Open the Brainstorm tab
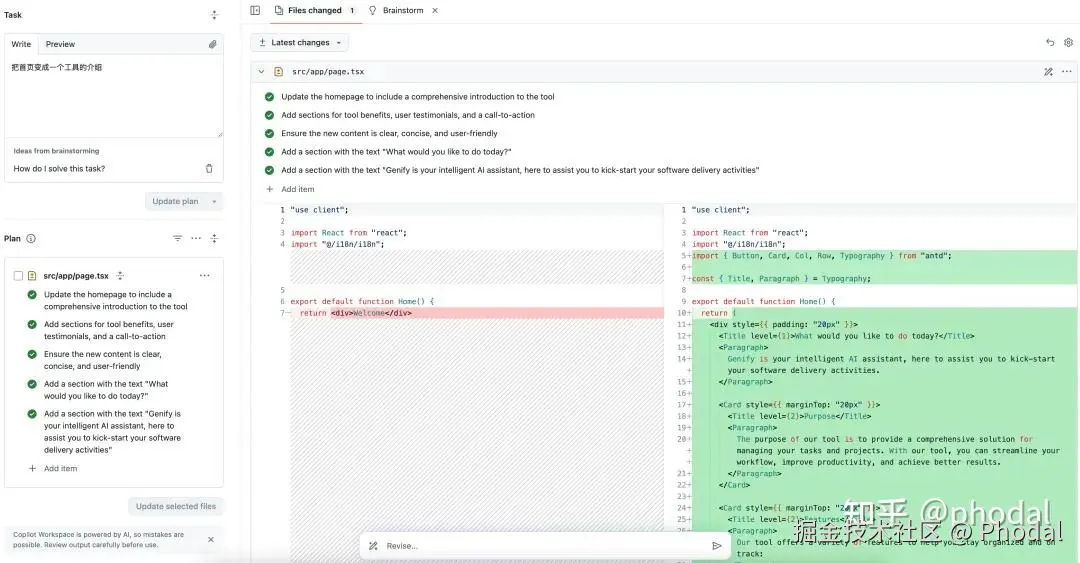The width and height of the screenshot is (1080, 563). point(403,10)
